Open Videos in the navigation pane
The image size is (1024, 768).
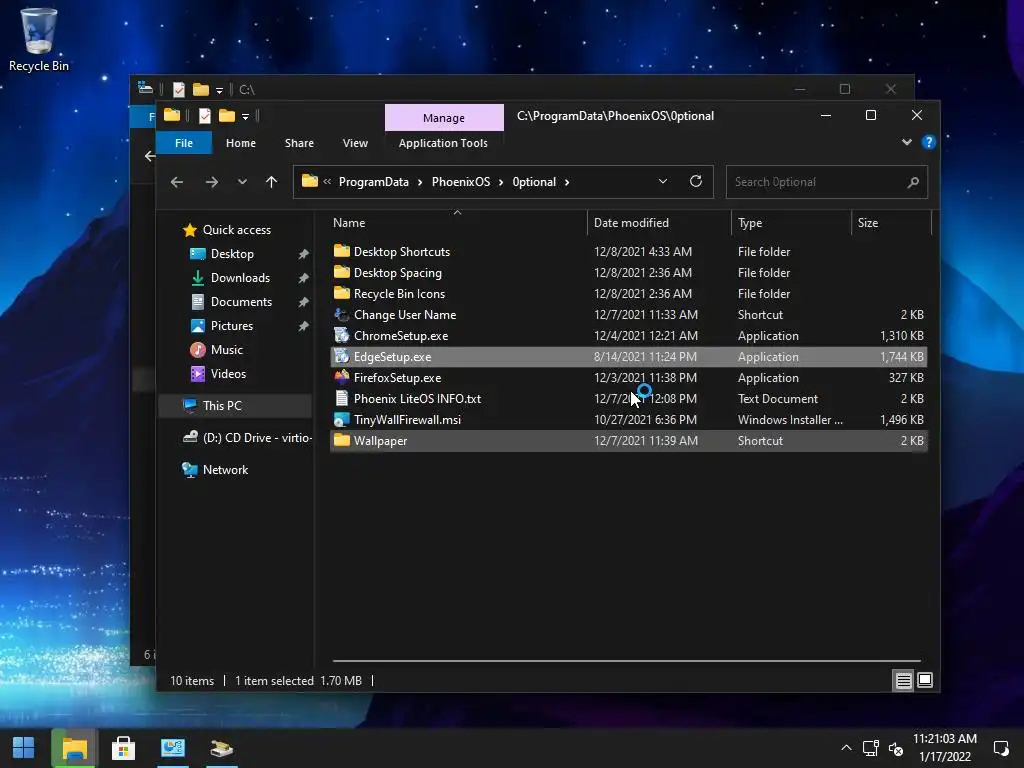click(228, 374)
